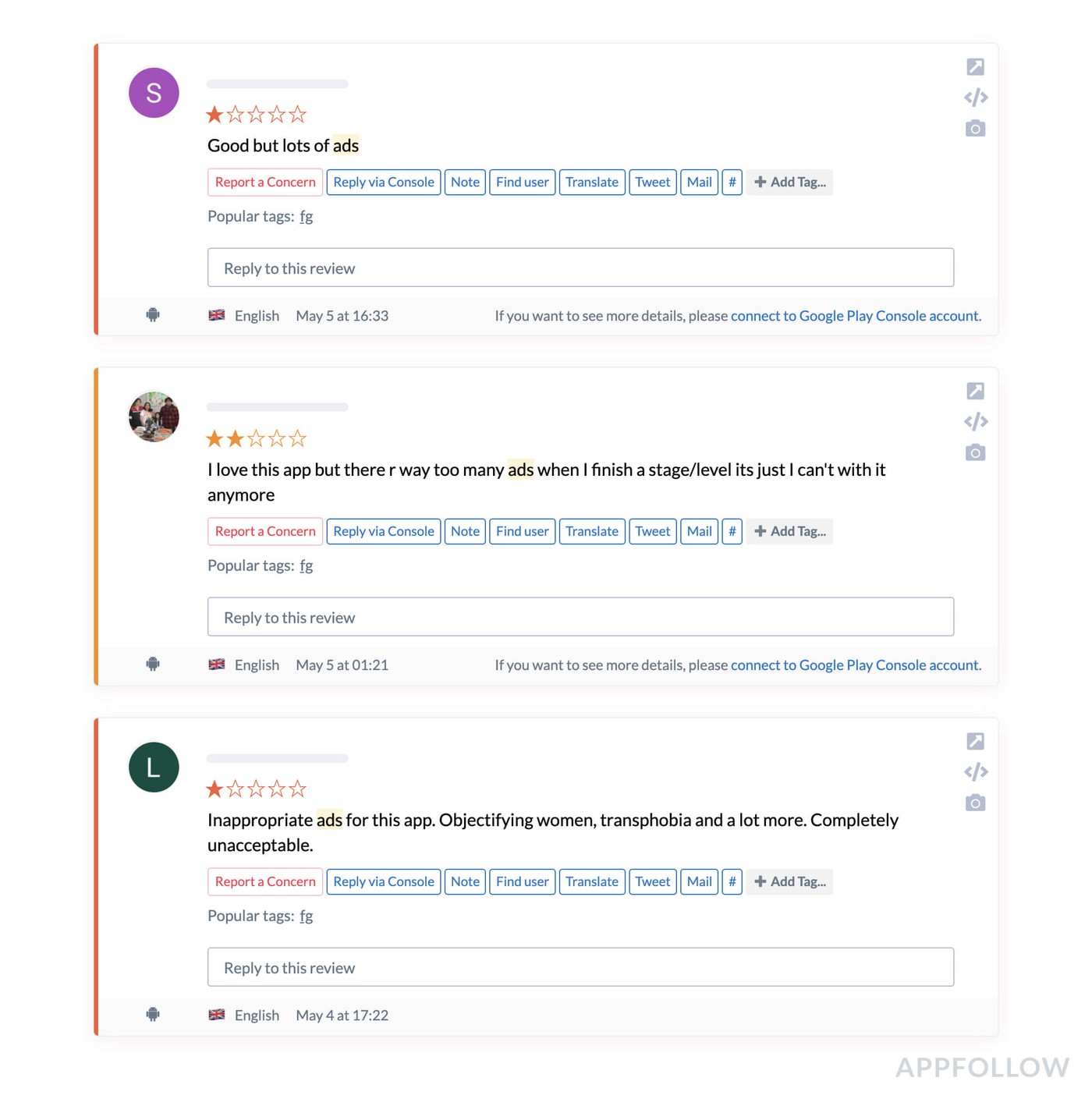Tweet the Inappropriate ads review
1092x1099 pixels.
(652, 882)
